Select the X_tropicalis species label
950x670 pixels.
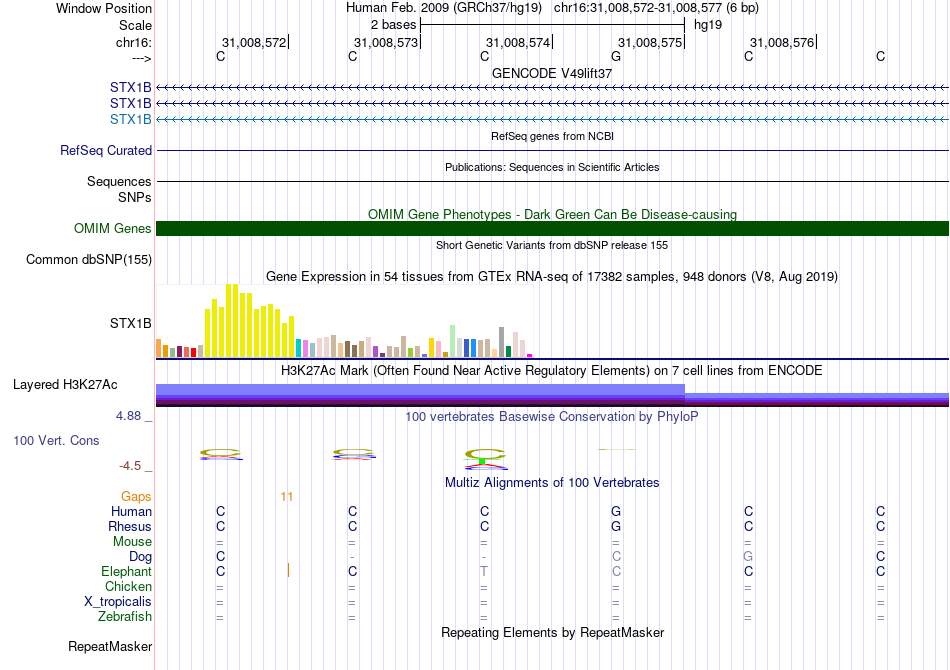118,602
